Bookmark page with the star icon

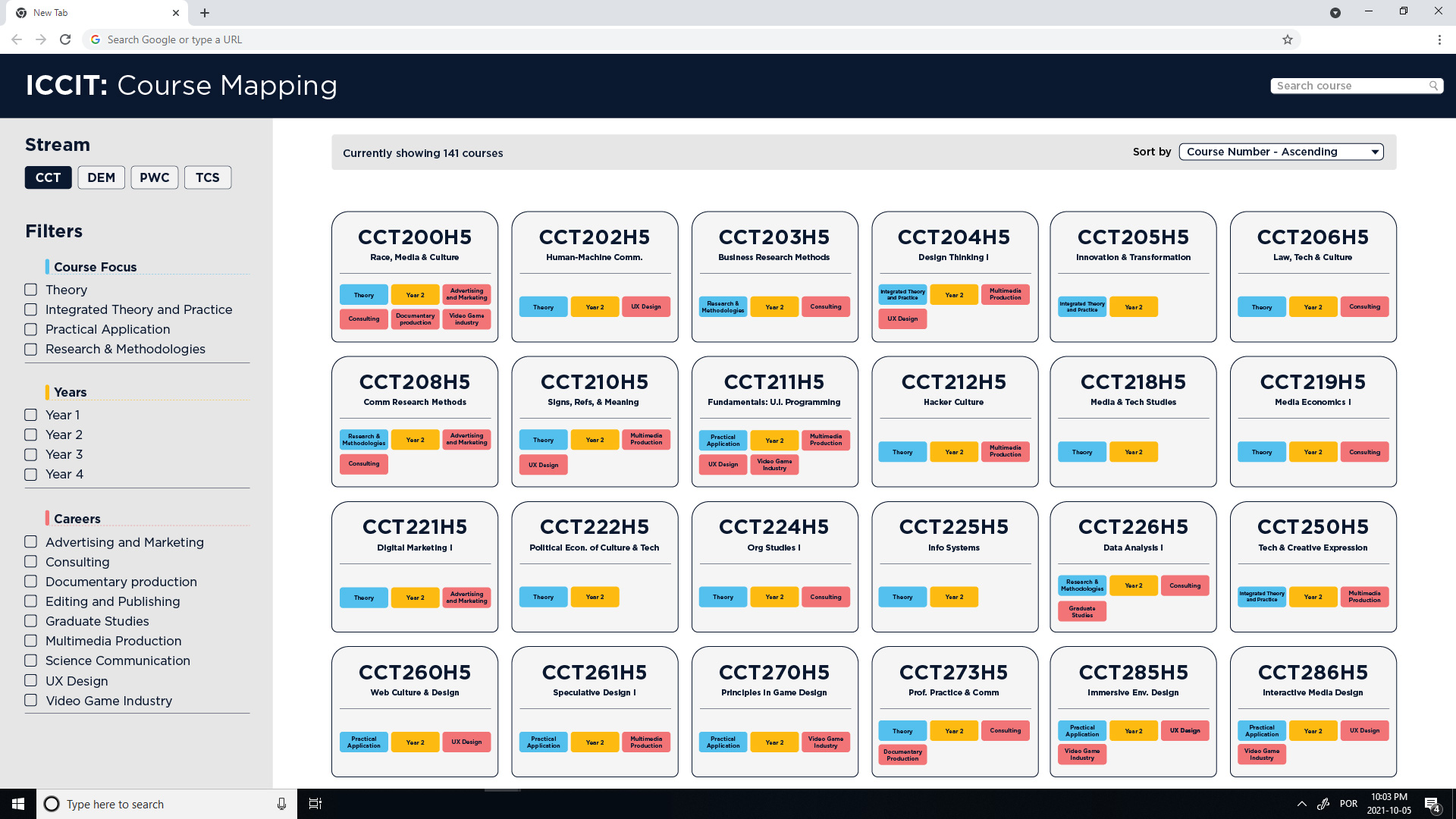(1287, 39)
